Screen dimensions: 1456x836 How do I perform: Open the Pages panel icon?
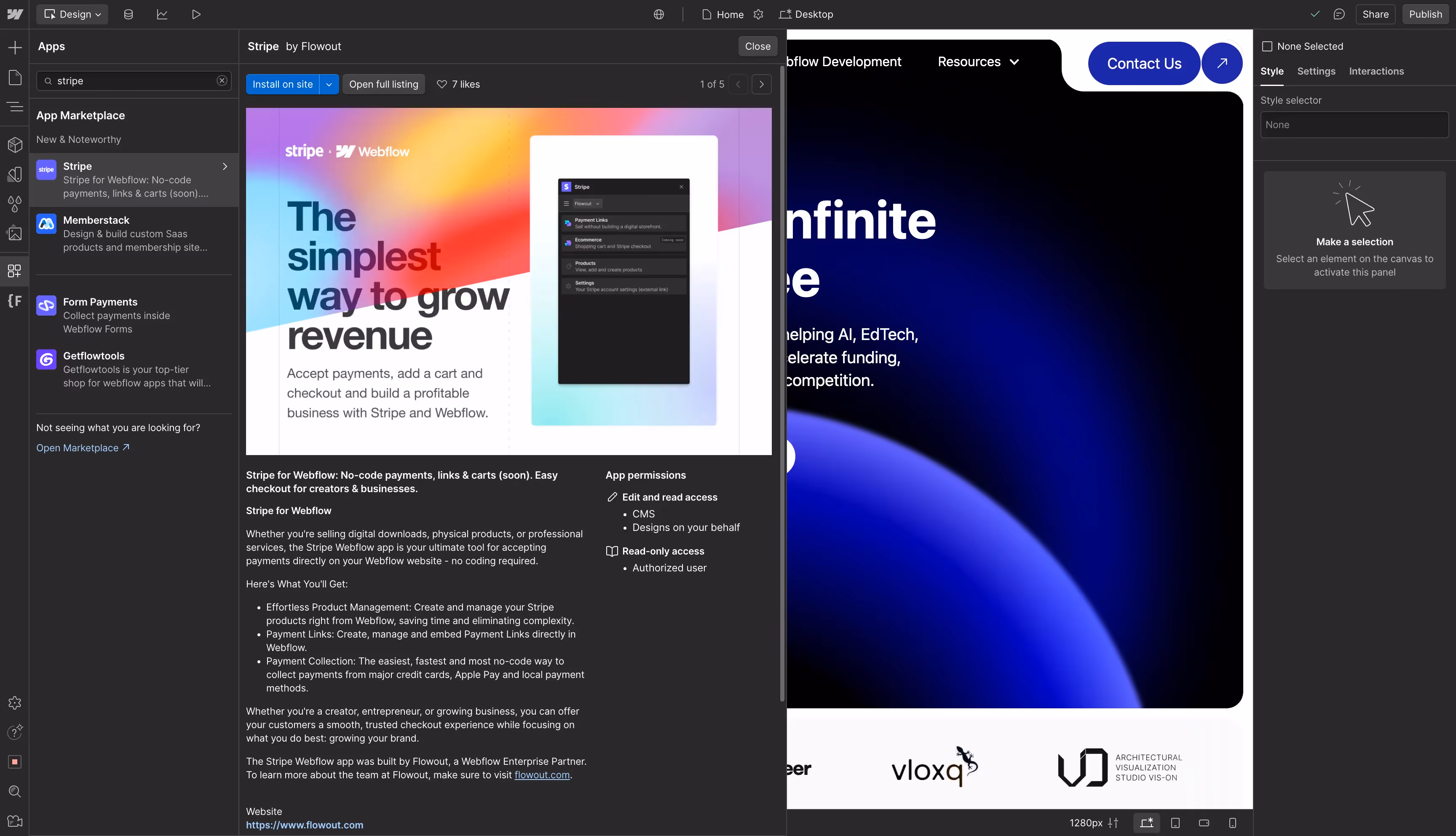(x=15, y=78)
